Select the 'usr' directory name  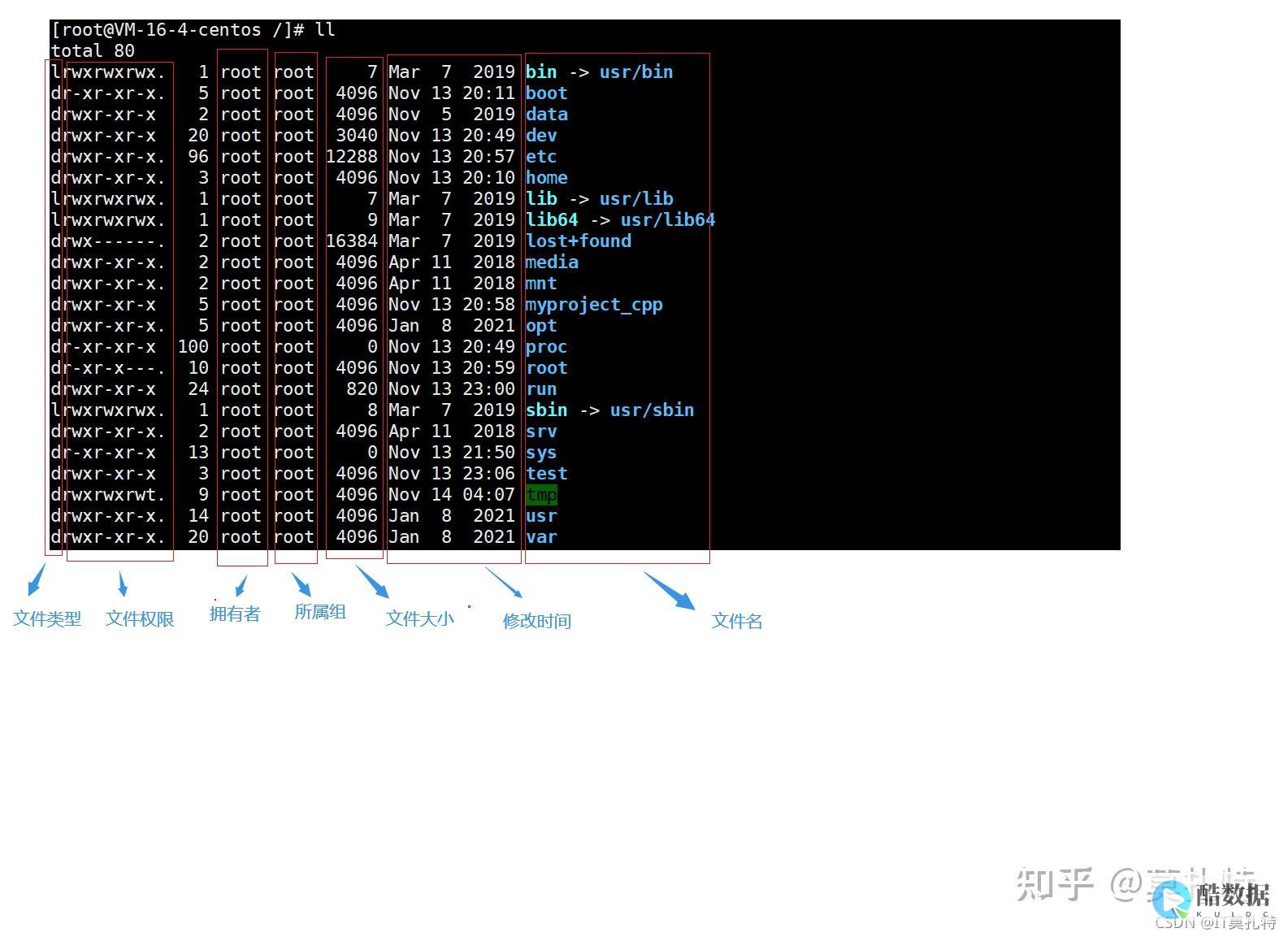pos(541,516)
